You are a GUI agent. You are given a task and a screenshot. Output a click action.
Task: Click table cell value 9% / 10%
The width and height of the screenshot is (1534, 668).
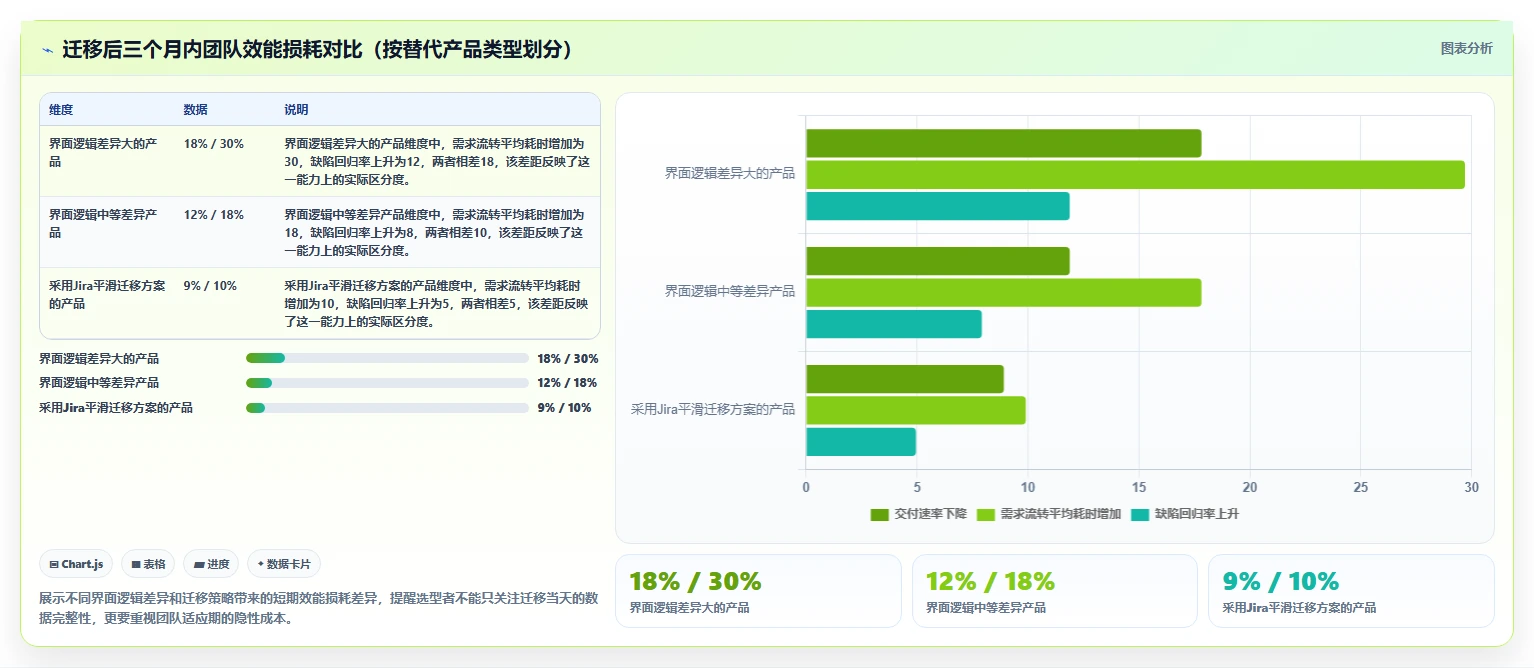210,286
